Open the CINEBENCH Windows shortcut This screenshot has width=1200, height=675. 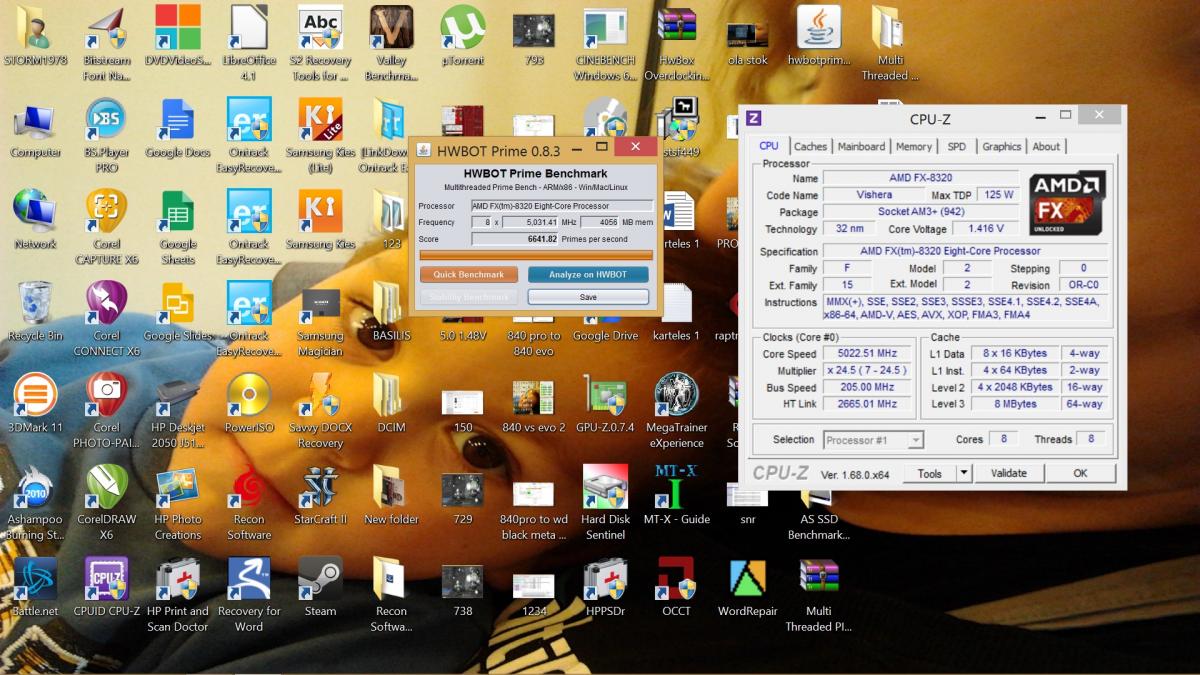click(x=605, y=44)
